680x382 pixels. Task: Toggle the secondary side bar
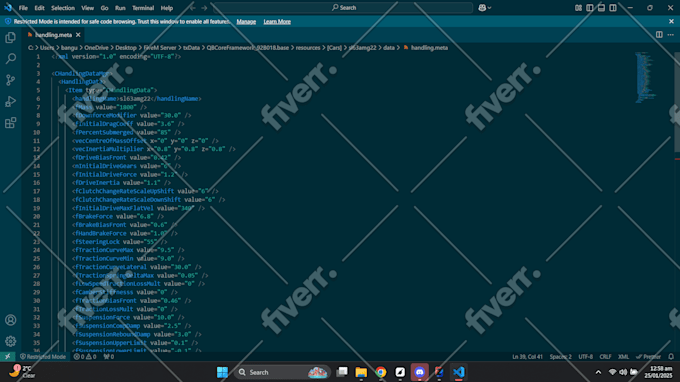[613, 8]
